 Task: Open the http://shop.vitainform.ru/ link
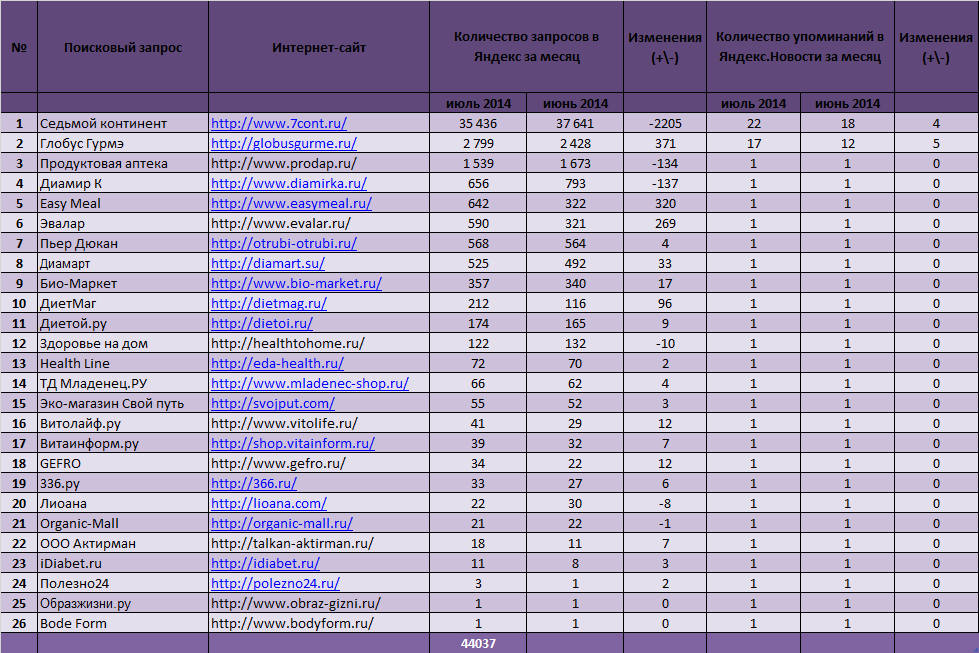293,443
